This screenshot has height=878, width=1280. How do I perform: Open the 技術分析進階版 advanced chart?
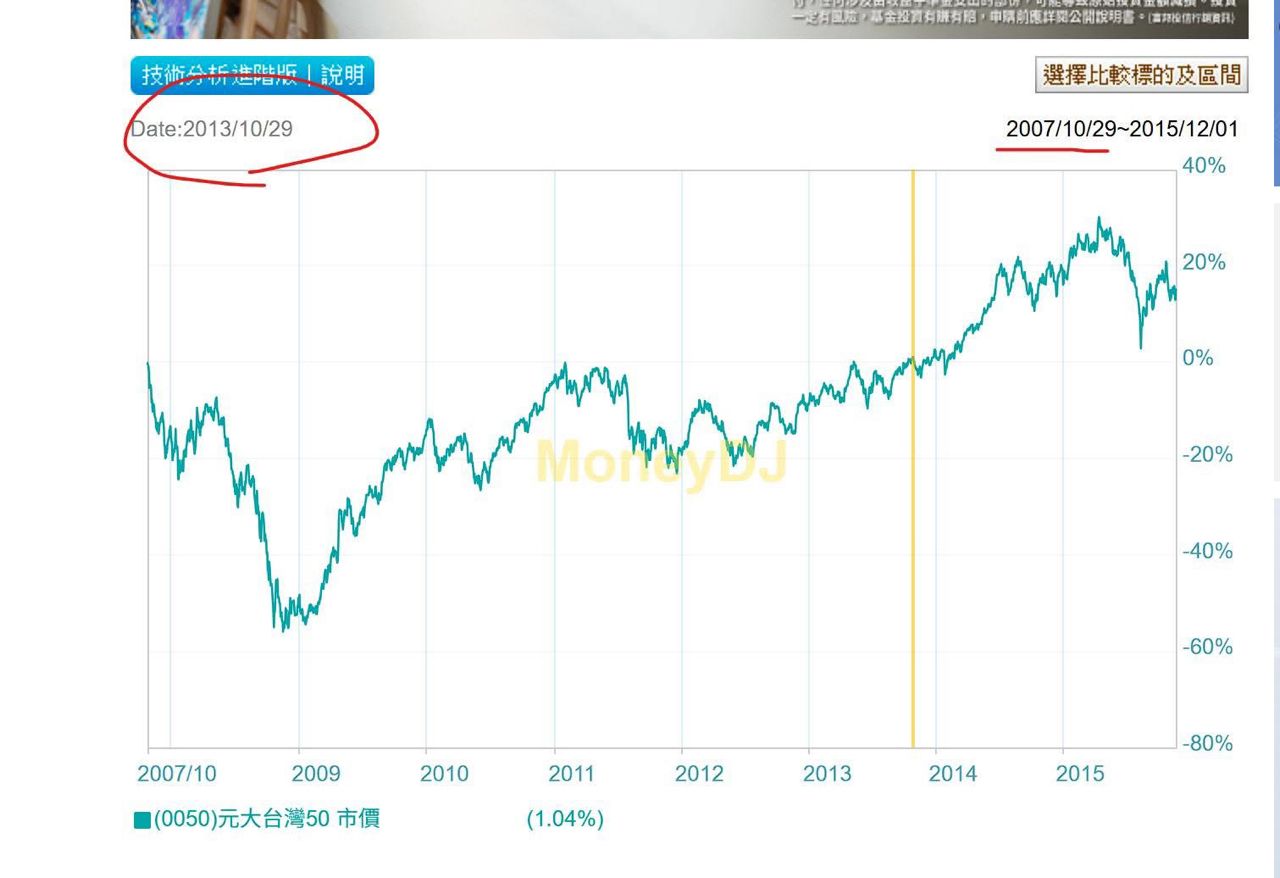218,76
